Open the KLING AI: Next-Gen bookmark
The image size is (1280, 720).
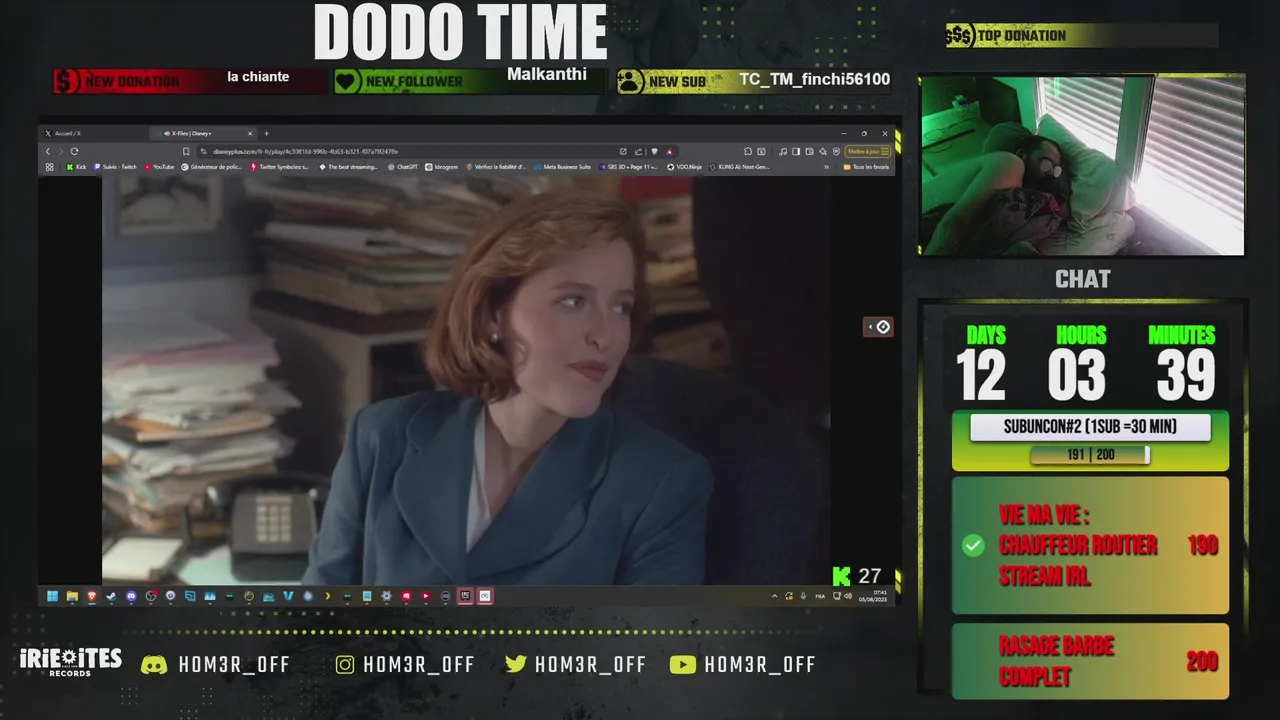click(740, 167)
